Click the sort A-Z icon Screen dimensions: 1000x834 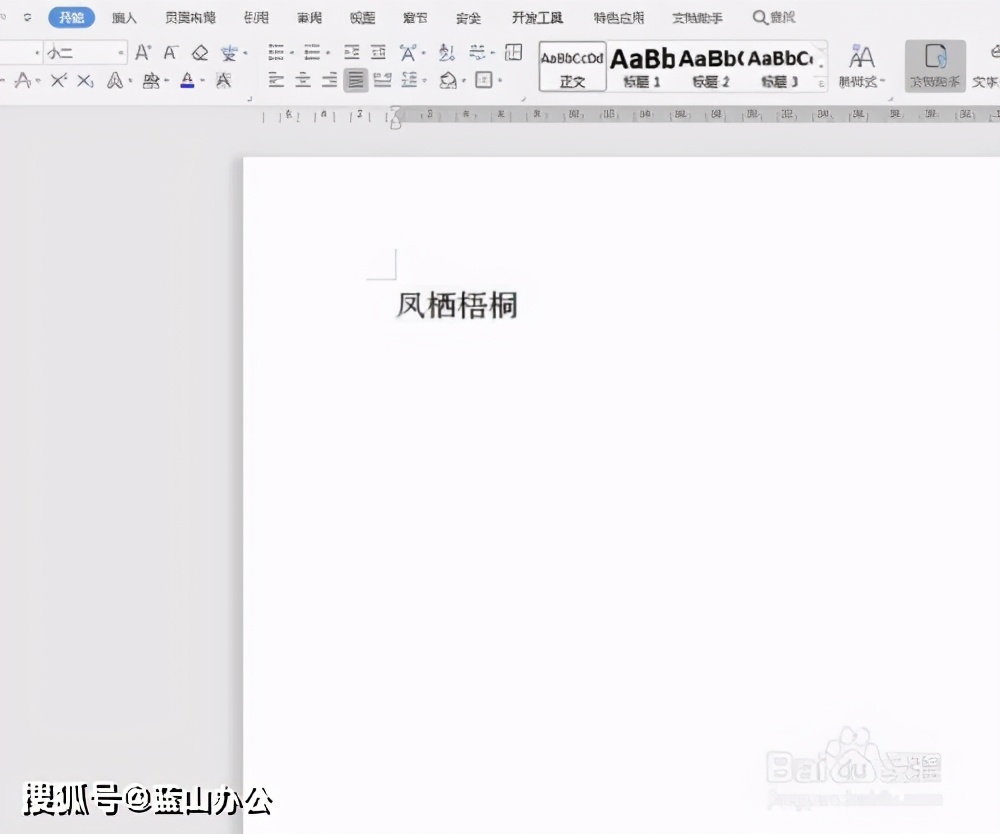point(447,52)
